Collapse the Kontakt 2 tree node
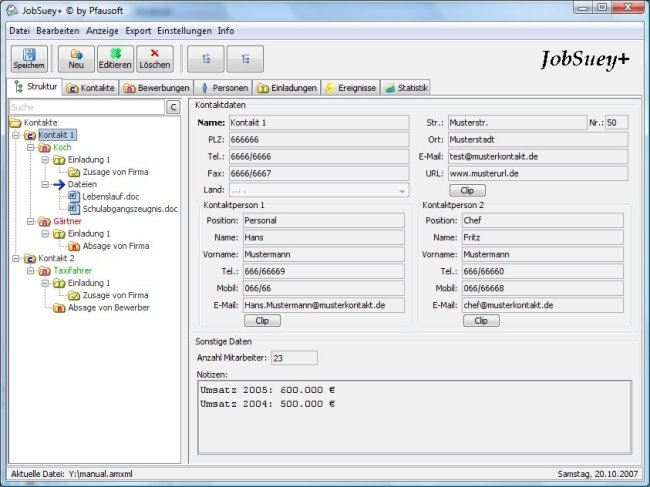The image size is (650, 487). (17, 258)
